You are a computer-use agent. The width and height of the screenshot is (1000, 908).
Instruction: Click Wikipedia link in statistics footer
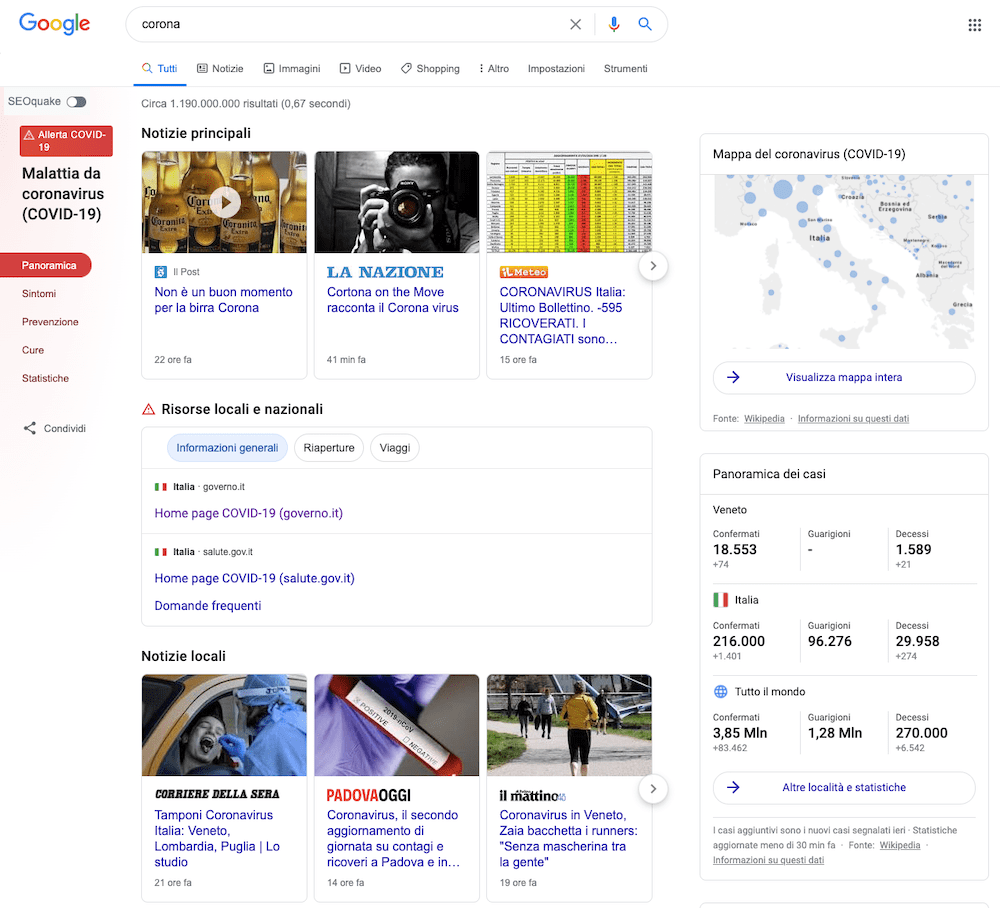(900, 846)
